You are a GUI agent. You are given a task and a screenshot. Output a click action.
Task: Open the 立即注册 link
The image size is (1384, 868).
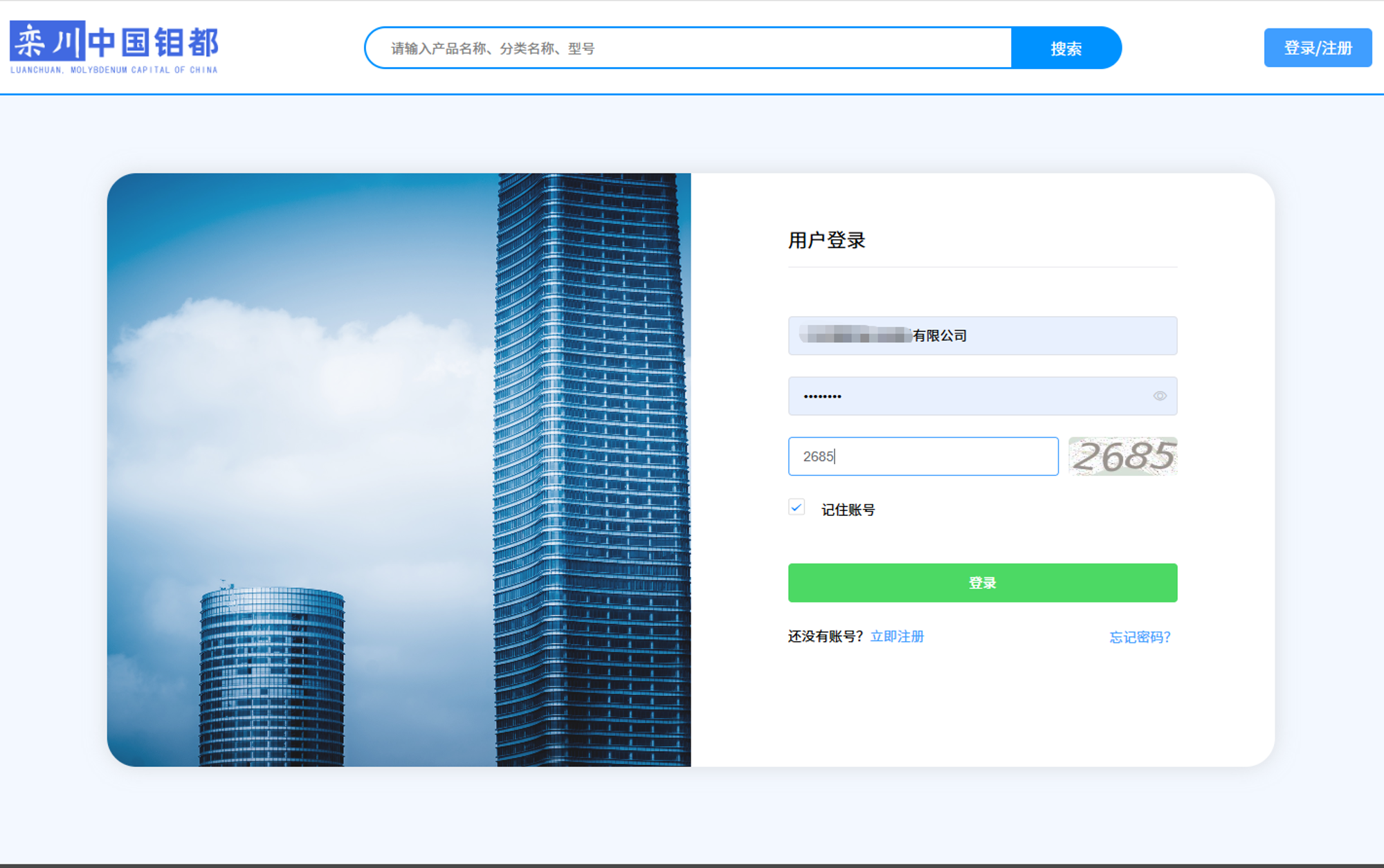point(897,636)
